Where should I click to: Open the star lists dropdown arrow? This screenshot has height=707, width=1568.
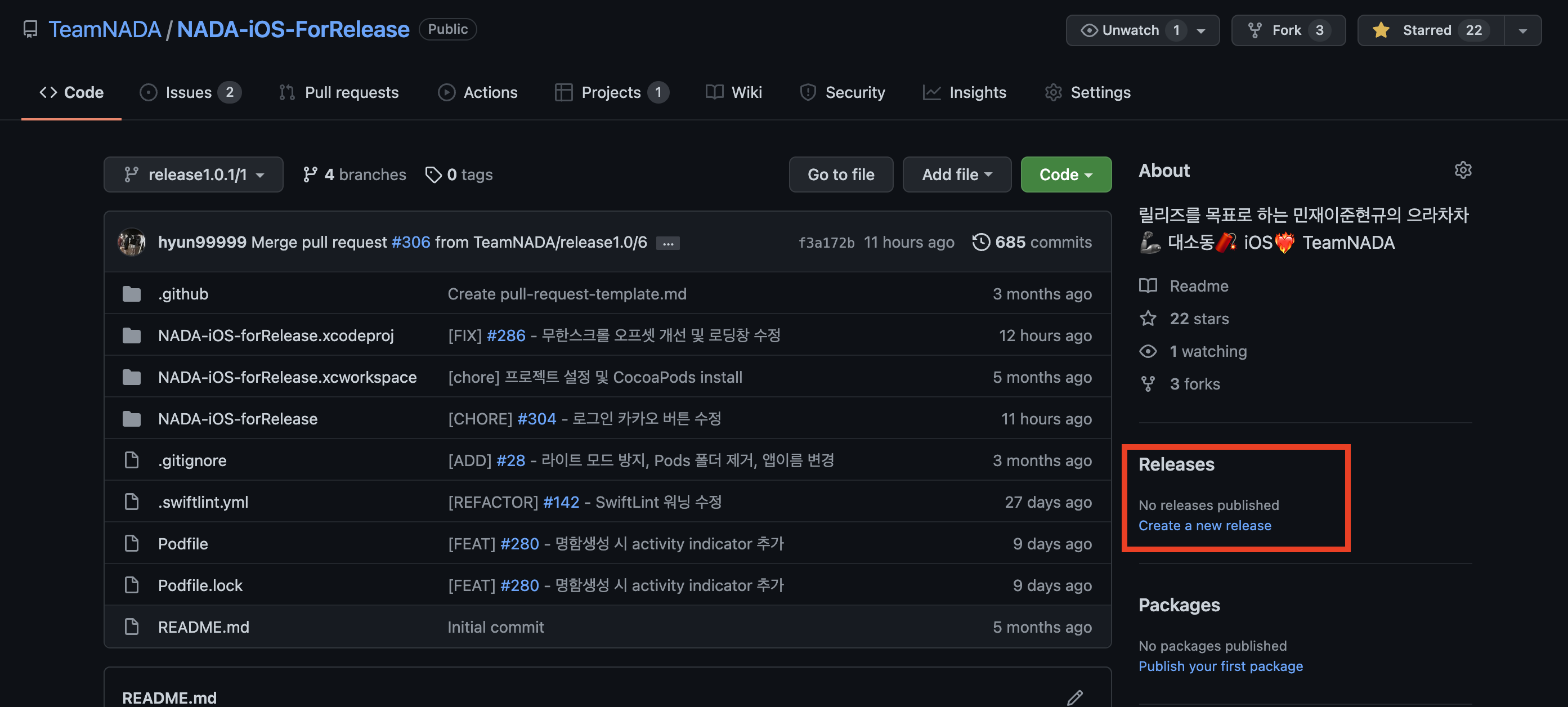coord(1522,30)
